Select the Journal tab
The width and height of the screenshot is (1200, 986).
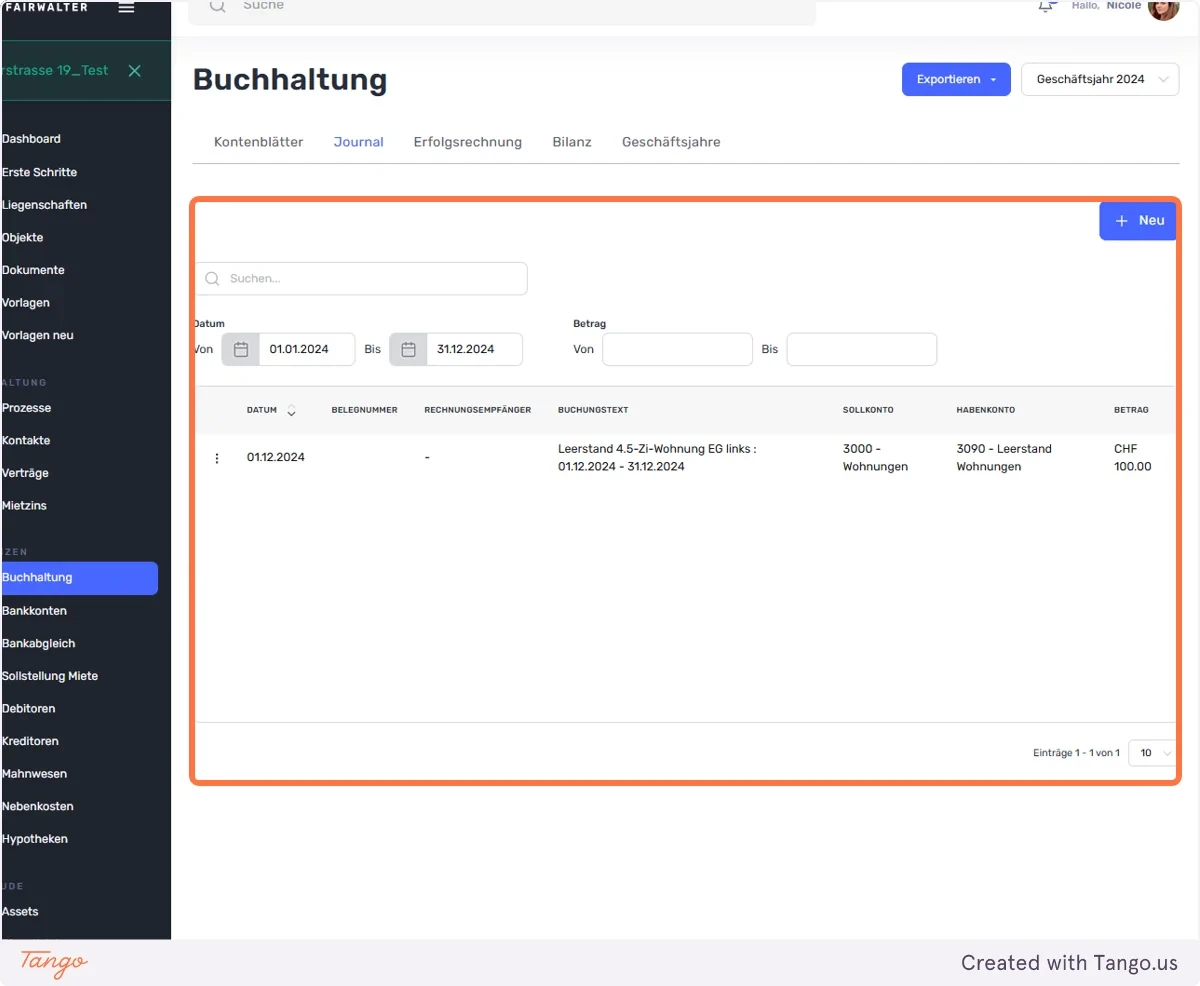click(x=359, y=142)
